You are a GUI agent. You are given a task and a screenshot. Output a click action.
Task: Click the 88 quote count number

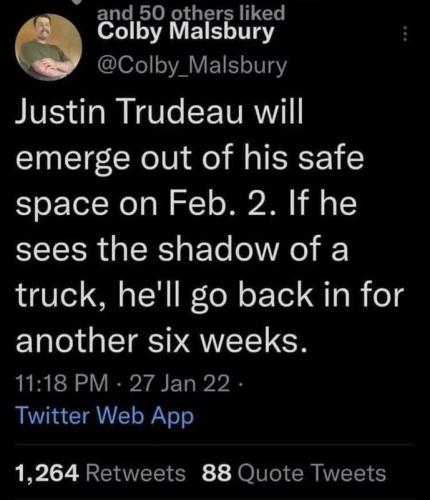click(x=216, y=473)
